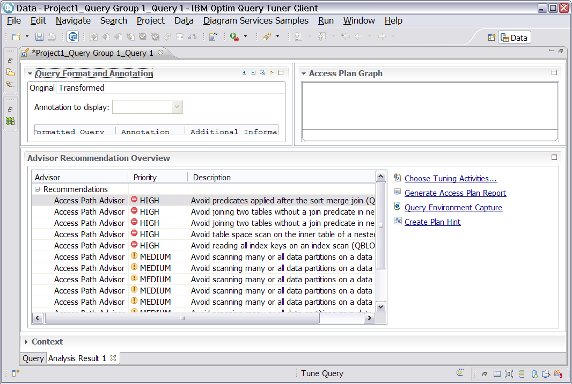Click the folder icon in left sidebar
Viewport: 572px width, 384px height.
click(10, 73)
